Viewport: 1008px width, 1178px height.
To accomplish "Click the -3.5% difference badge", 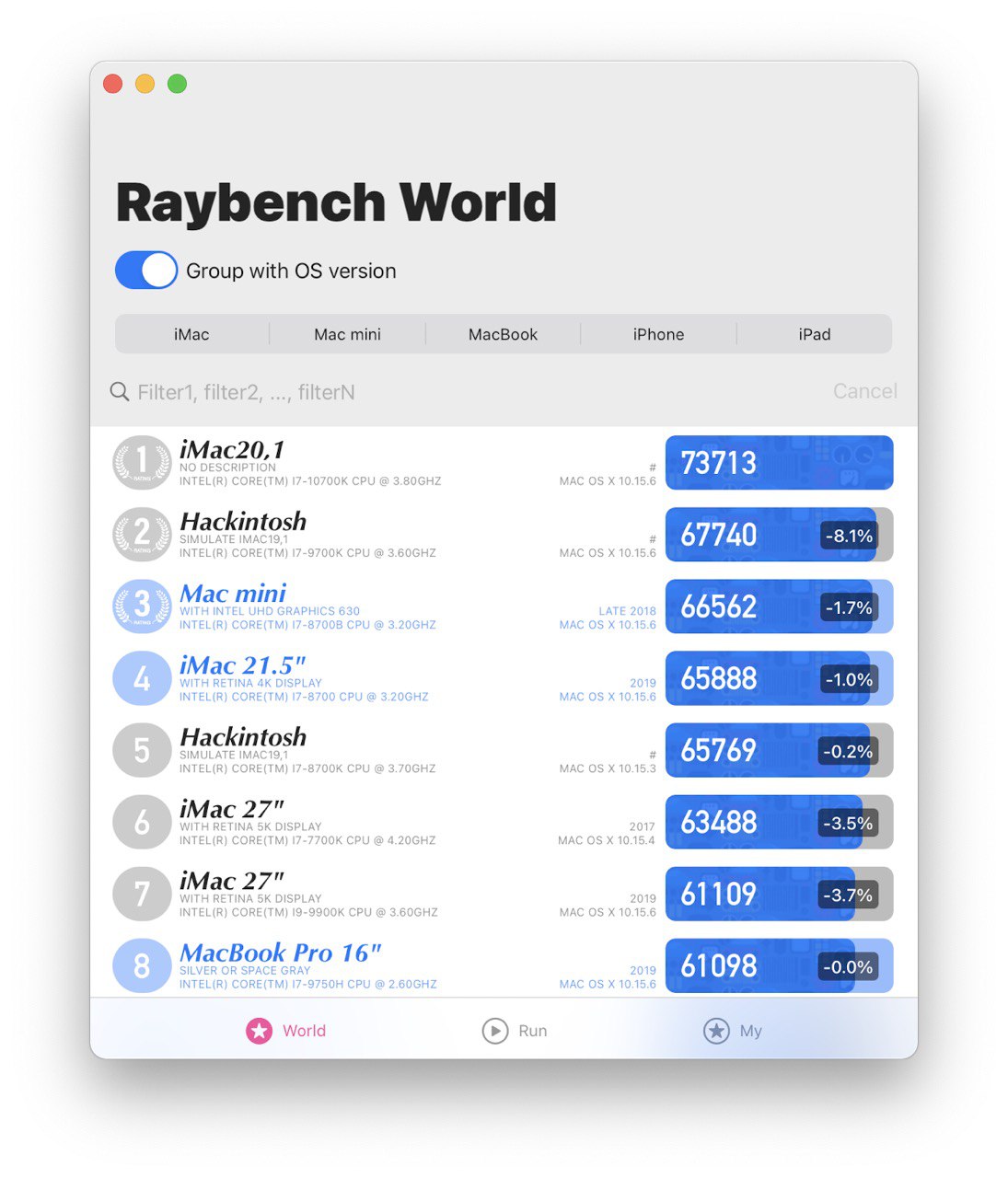I will 848,823.
